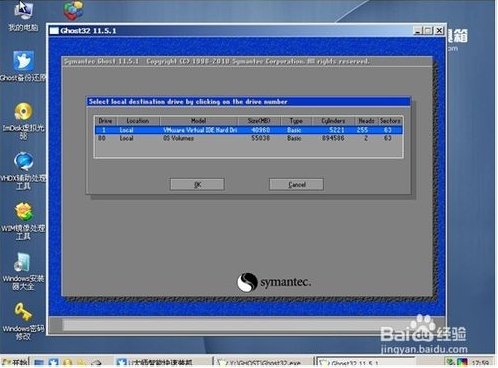Launch the Ghost备份还原 desktop icon
The image size is (498, 368).
coord(23,66)
